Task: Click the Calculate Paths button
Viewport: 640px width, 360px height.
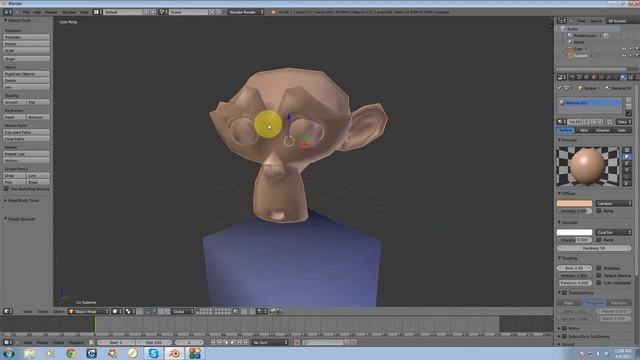Action: [x=27, y=132]
